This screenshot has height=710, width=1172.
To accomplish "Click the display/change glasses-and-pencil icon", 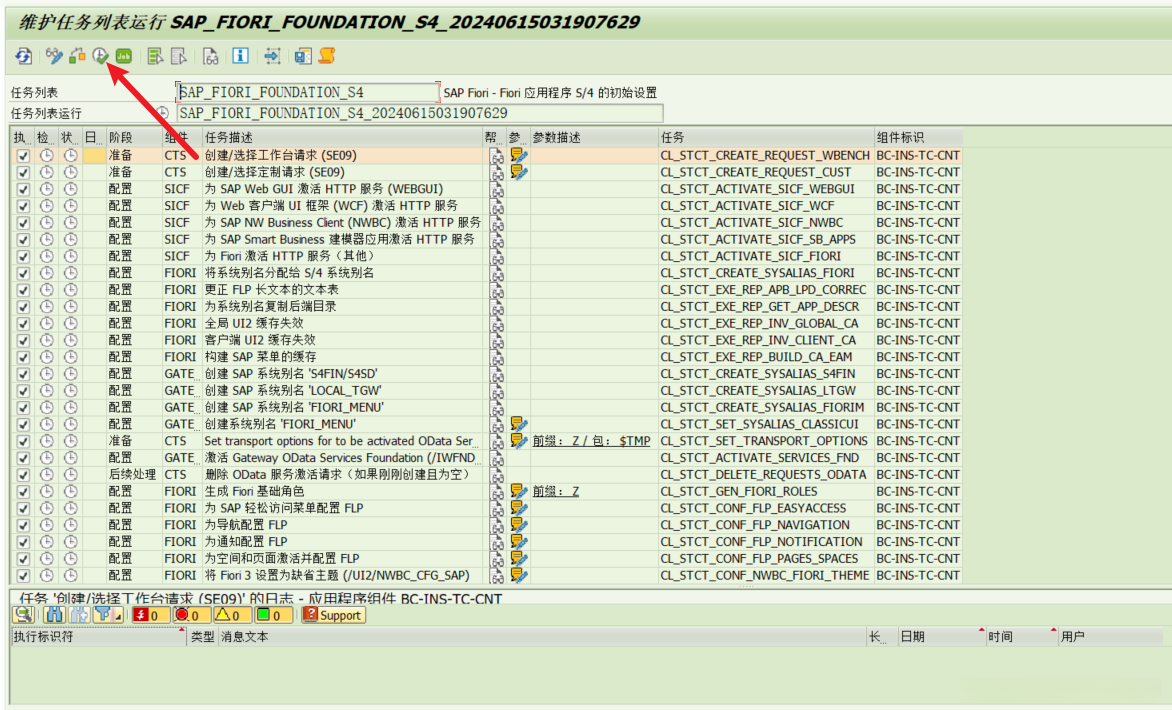I will (54, 56).
